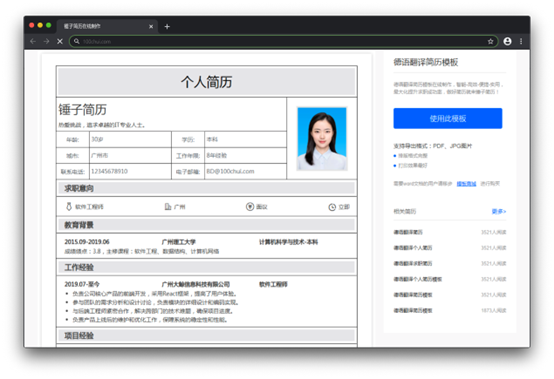Click the 8年经验 work years cell

coord(245,155)
